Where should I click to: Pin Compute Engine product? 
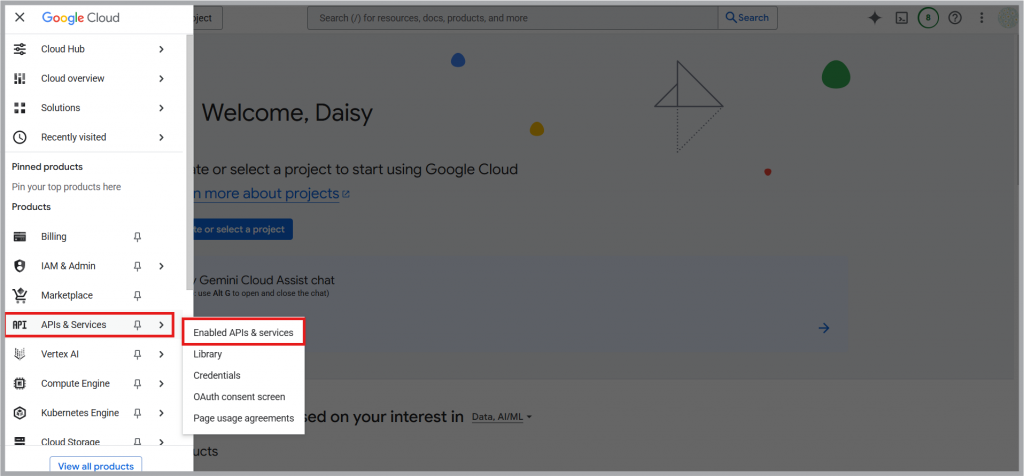tap(137, 383)
